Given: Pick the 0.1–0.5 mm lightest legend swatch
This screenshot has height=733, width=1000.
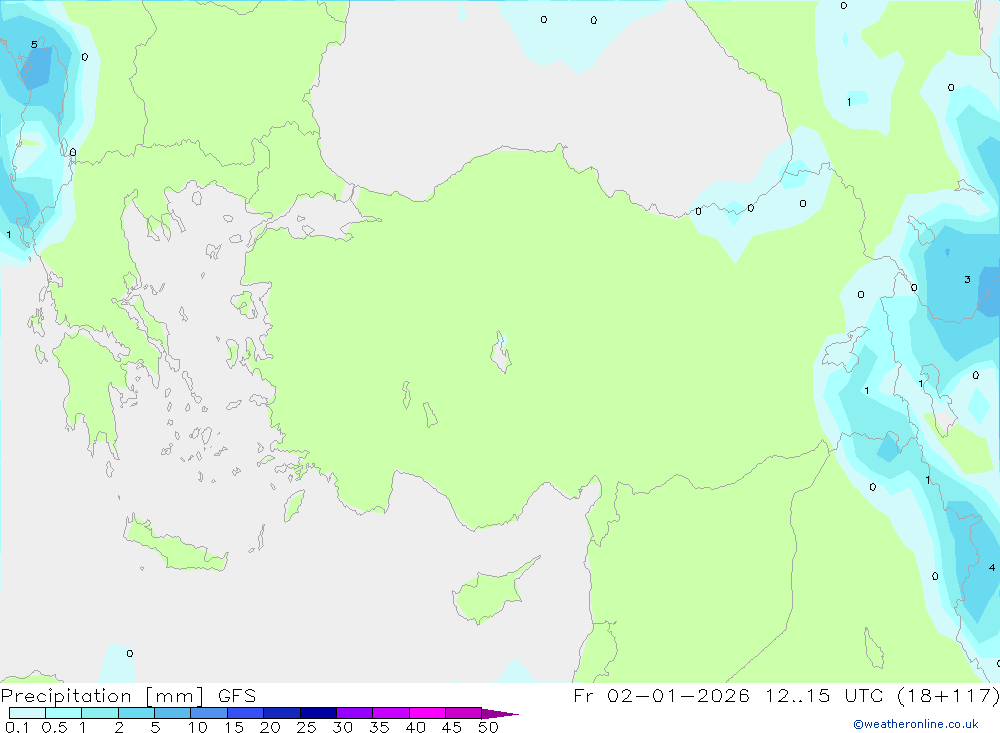Looking at the screenshot, I should [27, 713].
